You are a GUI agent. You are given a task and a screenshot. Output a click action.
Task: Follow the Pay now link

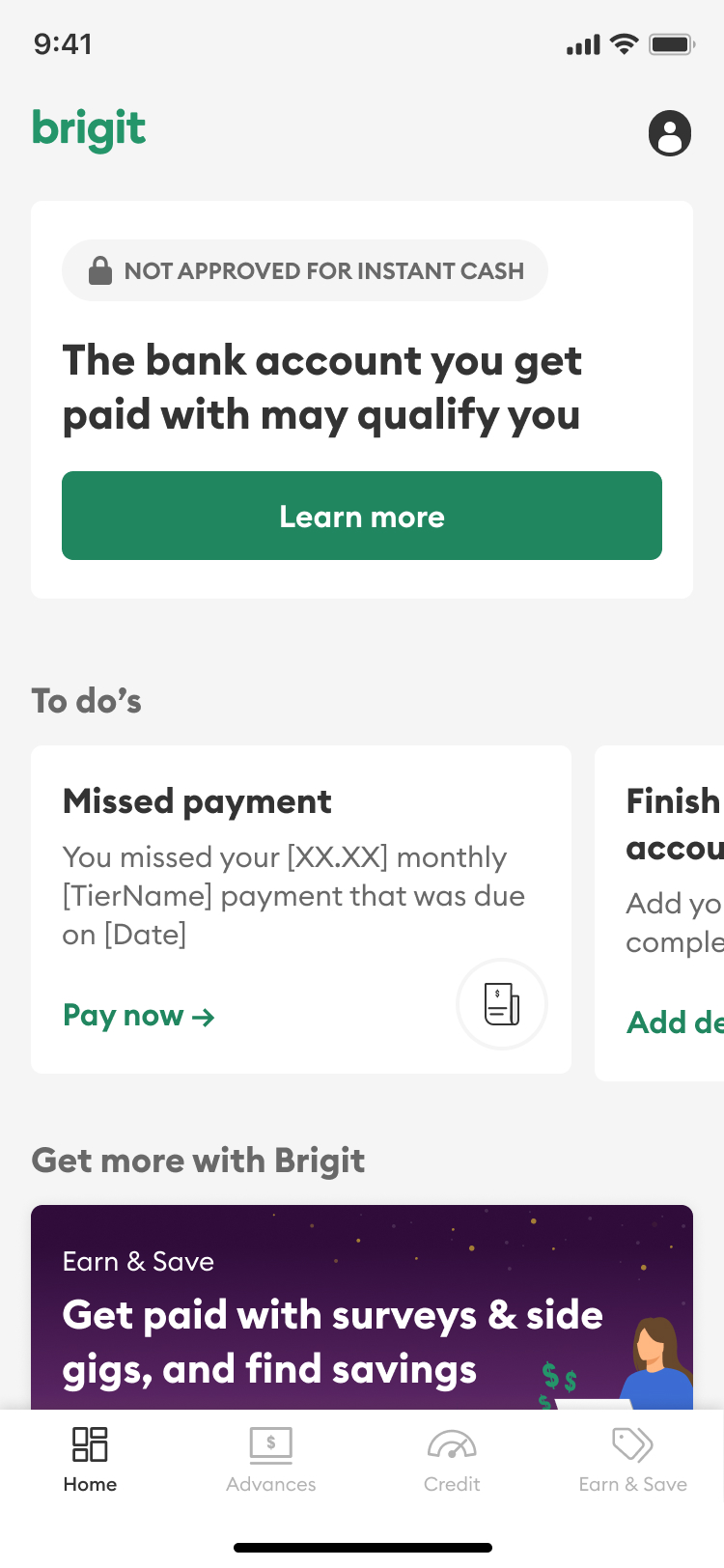tap(138, 1016)
